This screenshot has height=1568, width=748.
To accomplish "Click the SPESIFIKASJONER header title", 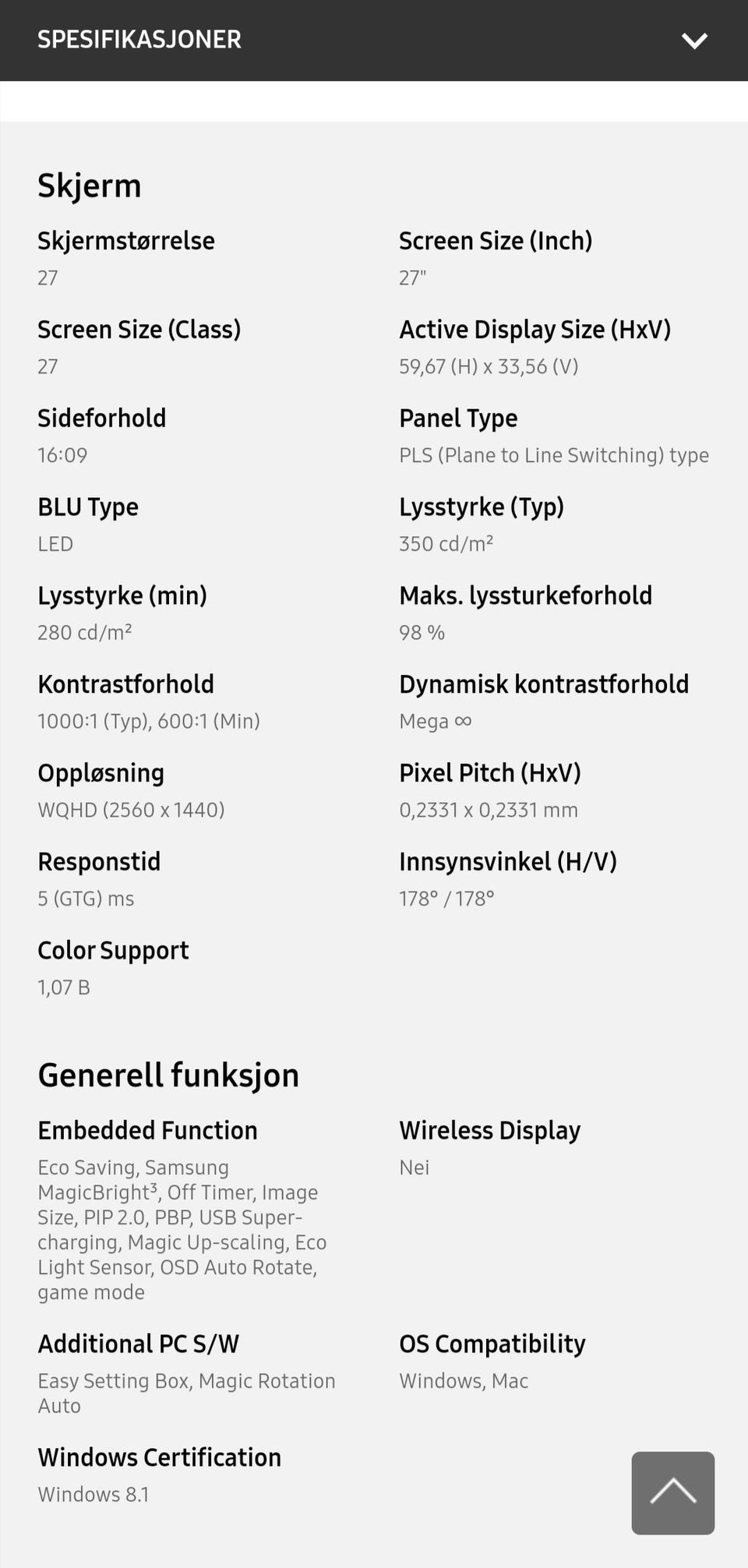I will (x=139, y=40).
